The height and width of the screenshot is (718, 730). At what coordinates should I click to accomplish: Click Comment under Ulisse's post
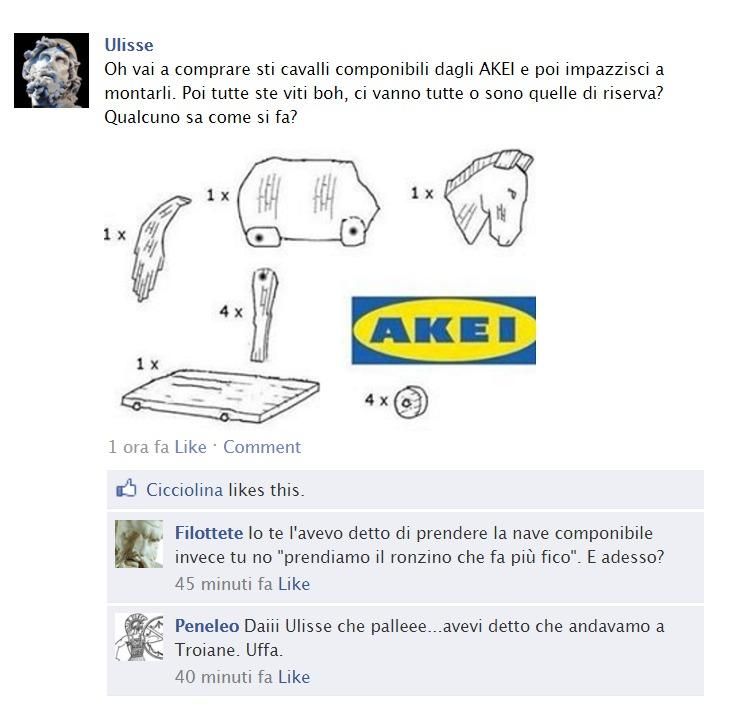point(262,447)
